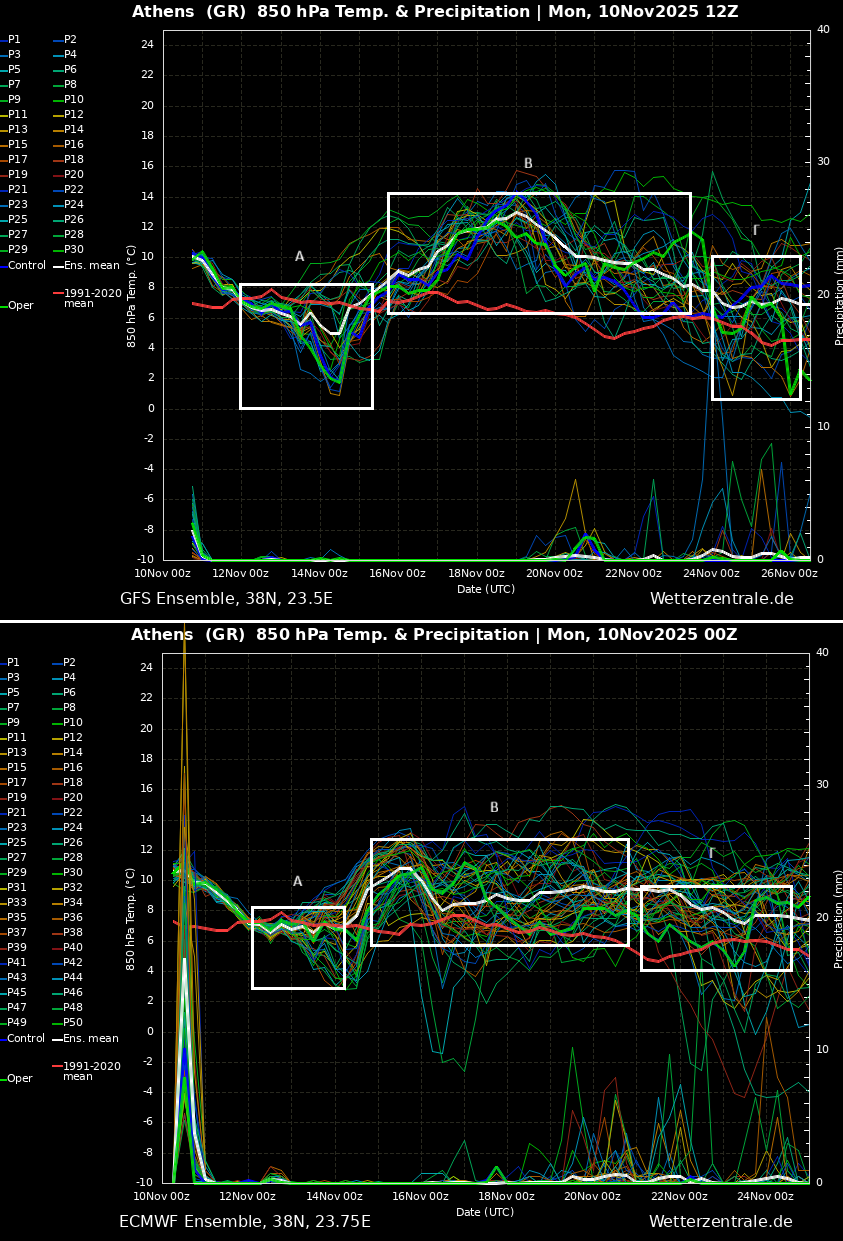Viewport: 843px width, 1241px height.
Task: Click box label B in the GFS chart
Action: pyautogui.click(x=528, y=164)
